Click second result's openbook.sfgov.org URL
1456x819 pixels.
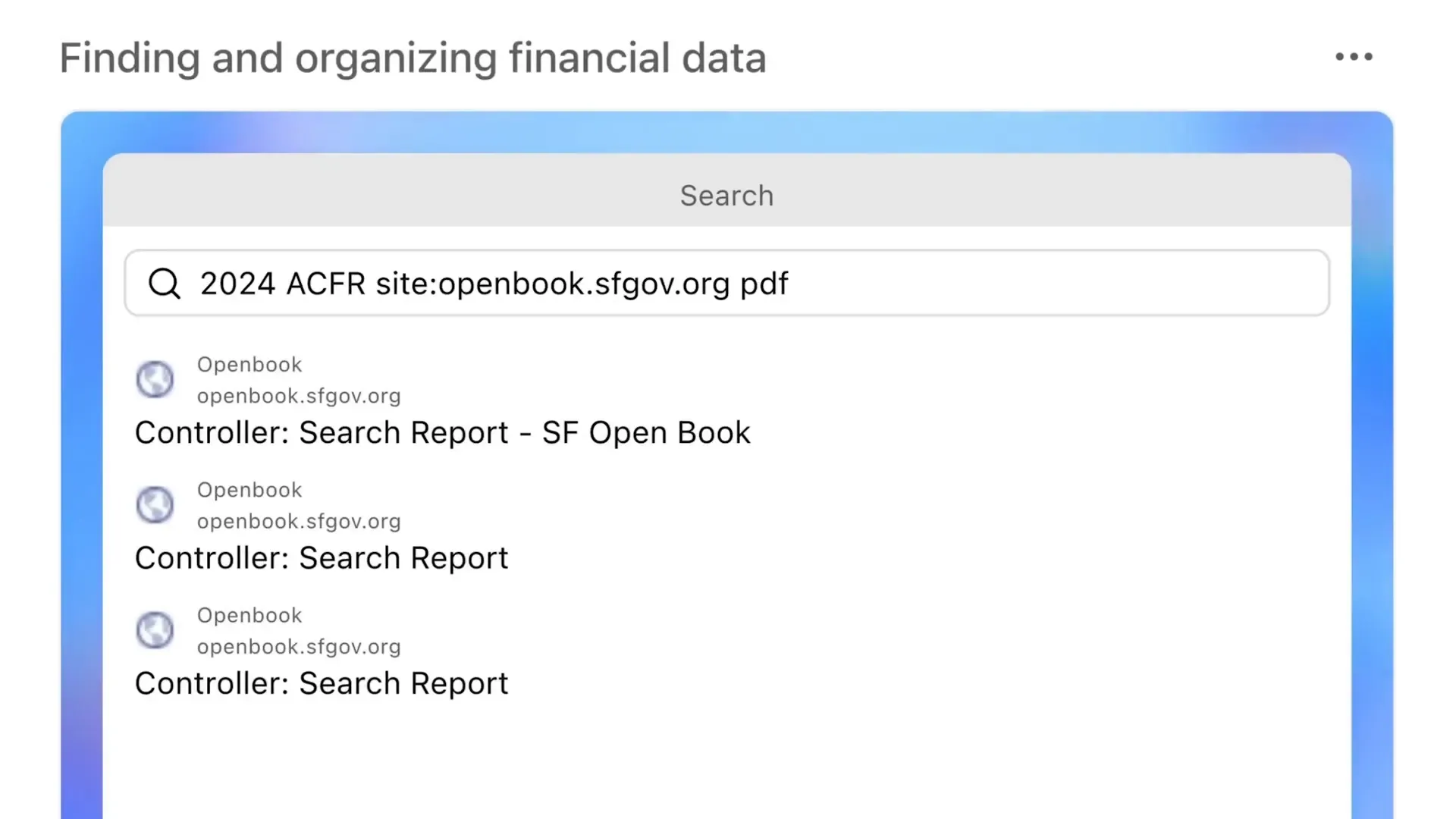click(x=299, y=522)
